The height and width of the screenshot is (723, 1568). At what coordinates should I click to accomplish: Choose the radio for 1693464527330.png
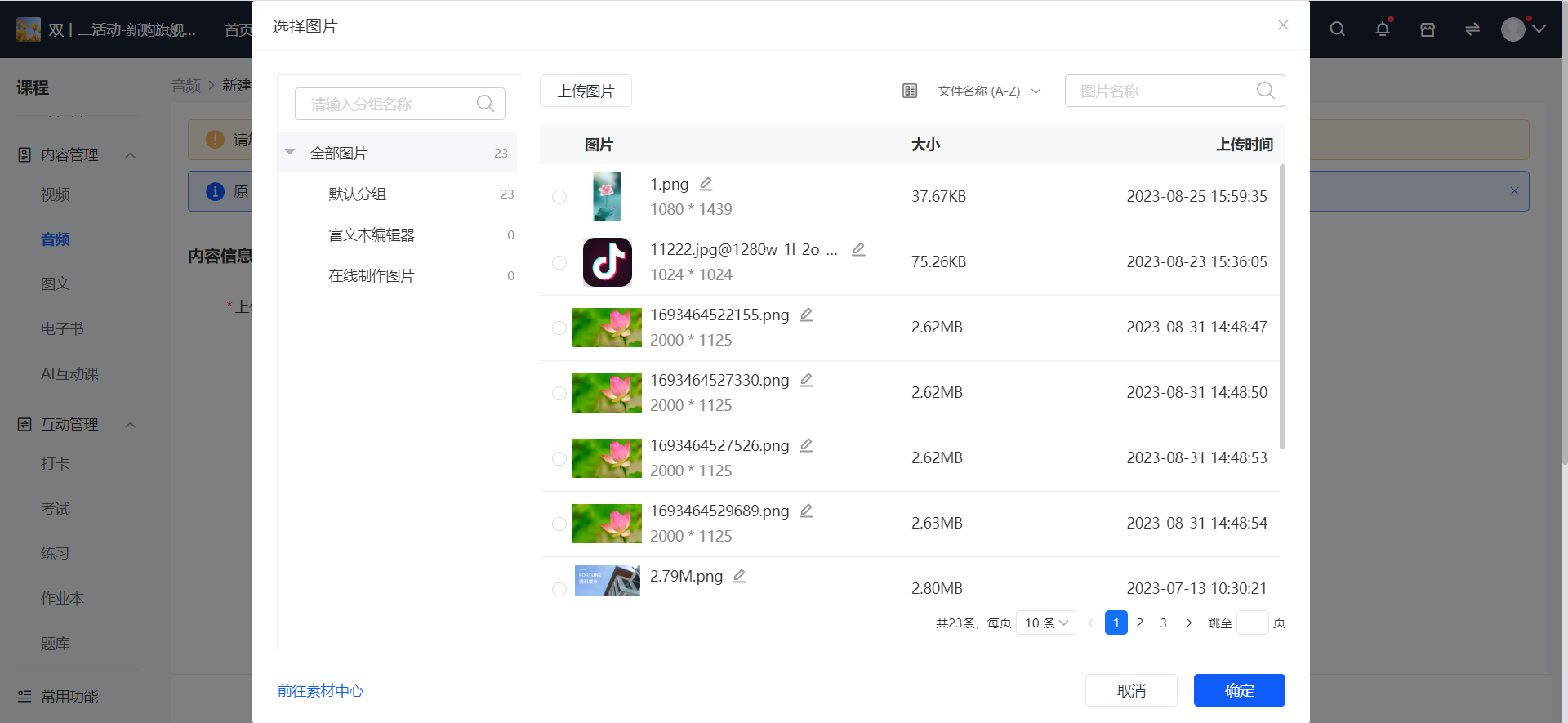(559, 393)
